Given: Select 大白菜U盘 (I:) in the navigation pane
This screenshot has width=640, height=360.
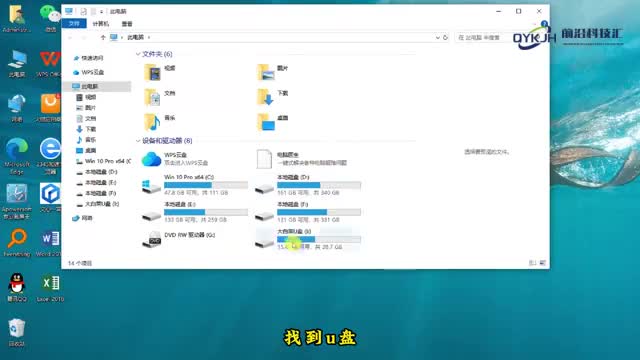Looking at the screenshot, I should [102, 204].
